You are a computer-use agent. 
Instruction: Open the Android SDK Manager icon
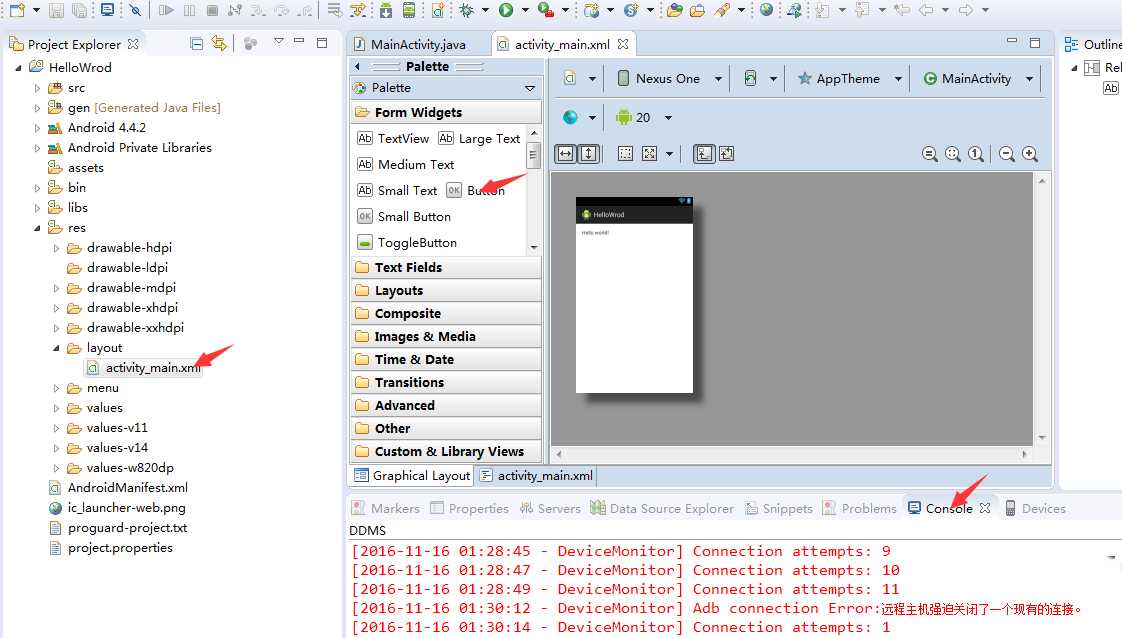click(386, 10)
